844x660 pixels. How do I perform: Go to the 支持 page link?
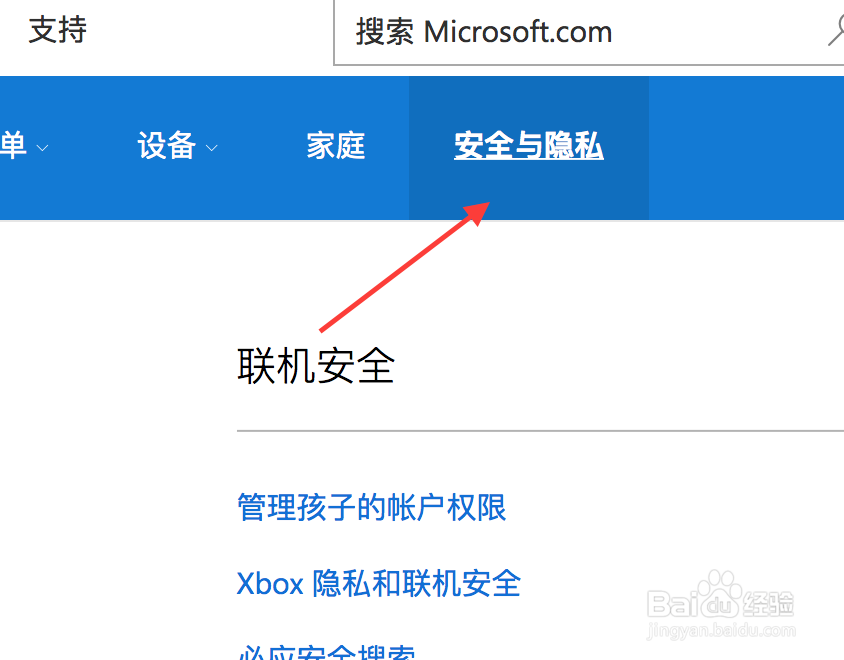(58, 29)
